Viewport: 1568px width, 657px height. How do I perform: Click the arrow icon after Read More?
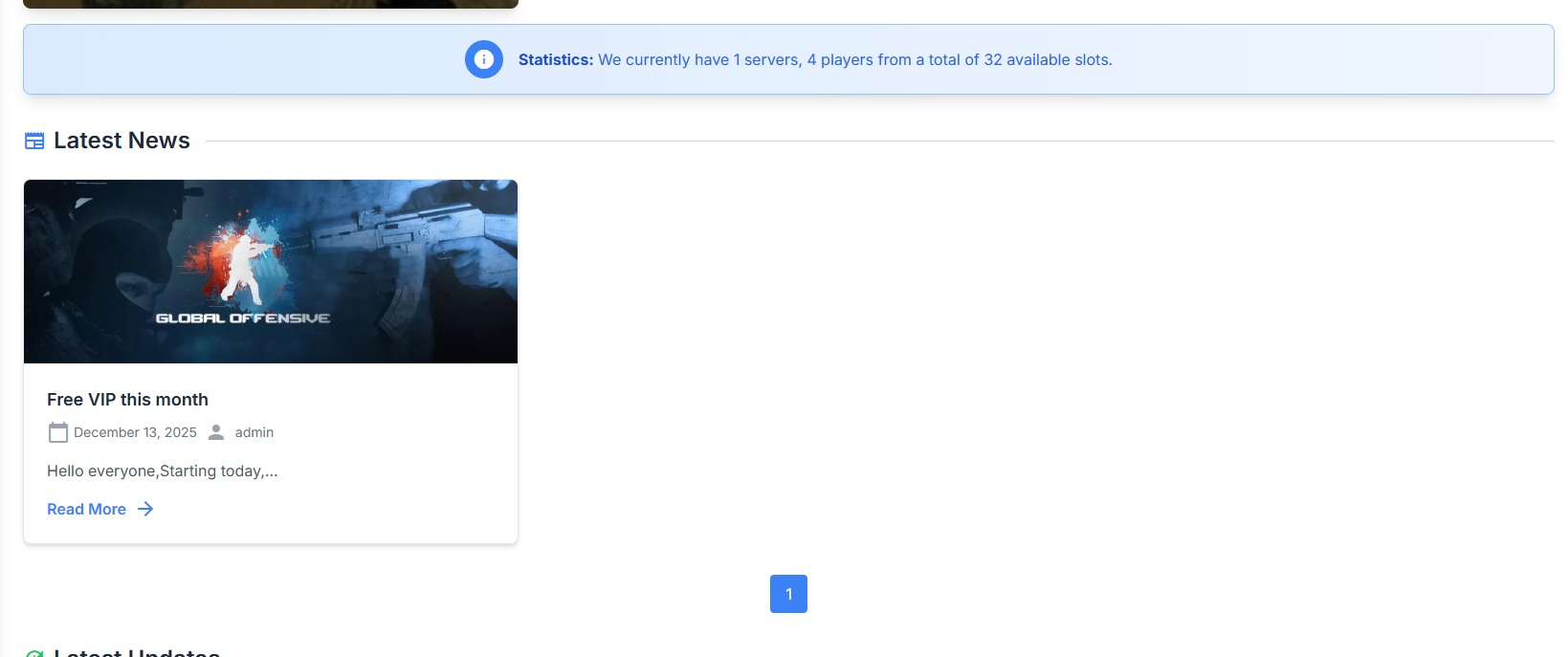tap(145, 509)
